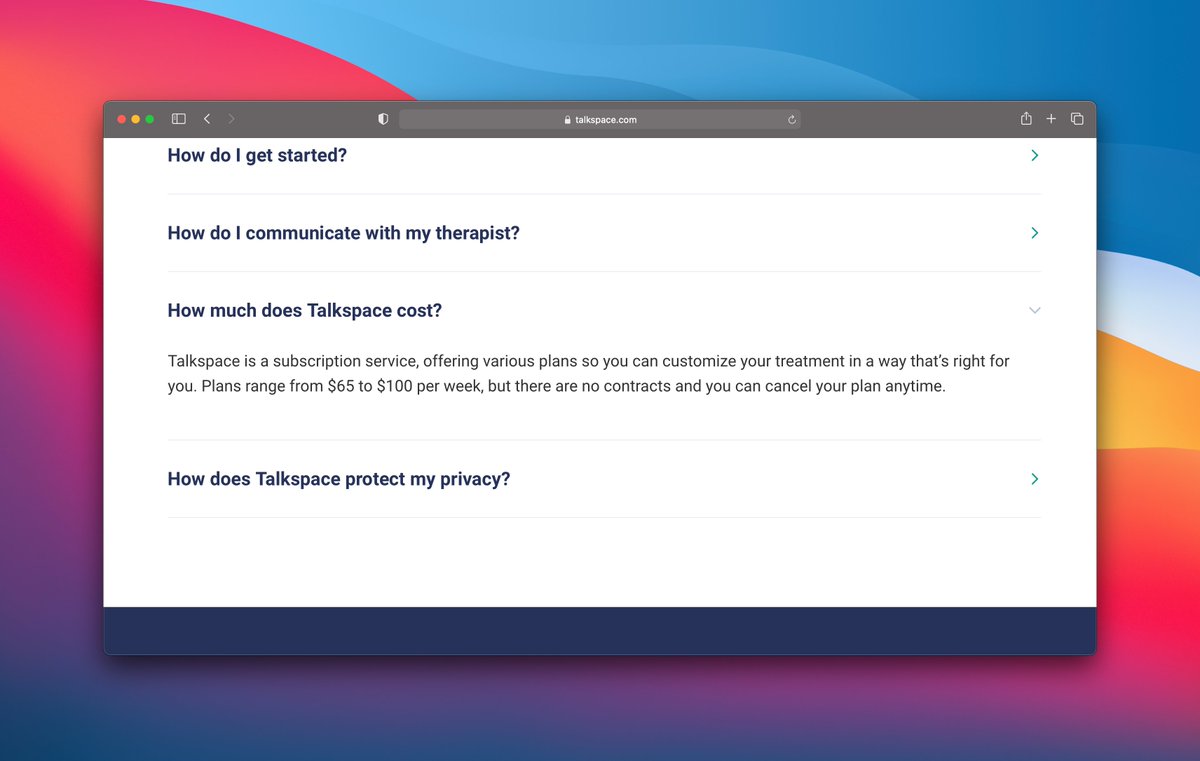Close the Safari window with red button
Screen dimensions: 1200x761
[122, 119]
